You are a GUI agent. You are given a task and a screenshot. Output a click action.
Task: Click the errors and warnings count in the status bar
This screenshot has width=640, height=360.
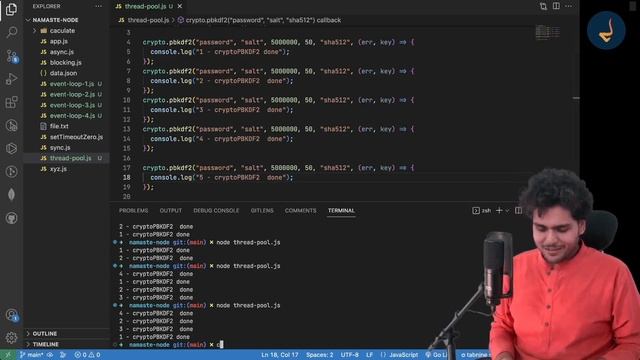click(87, 355)
